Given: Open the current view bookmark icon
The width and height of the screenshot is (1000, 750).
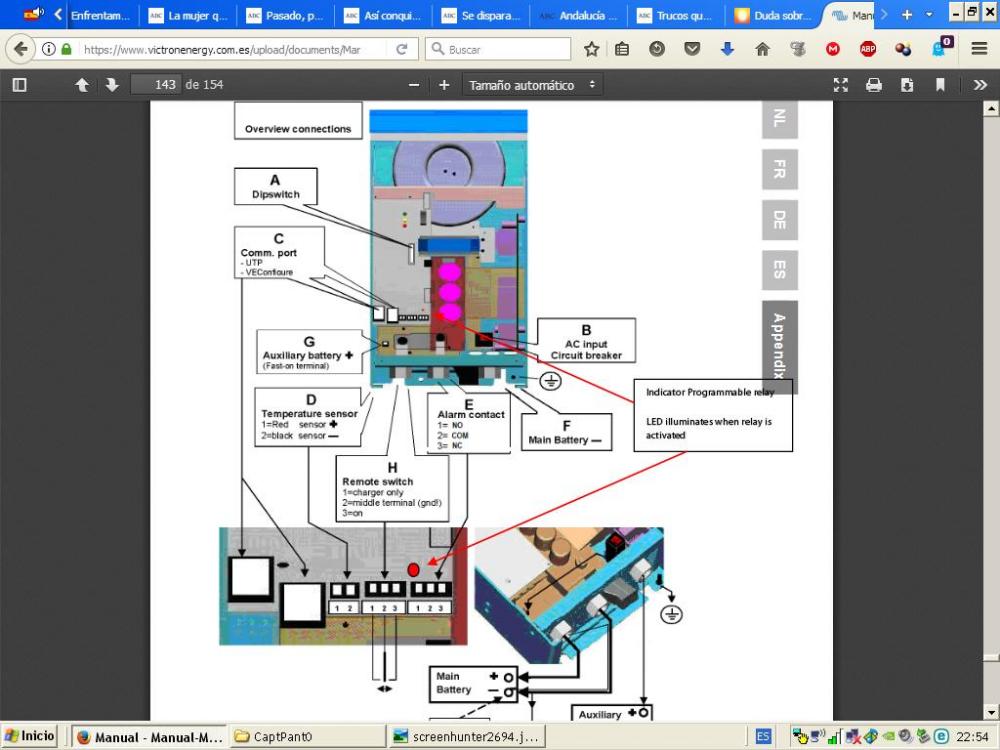Looking at the screenshot, I should [939, 85].
